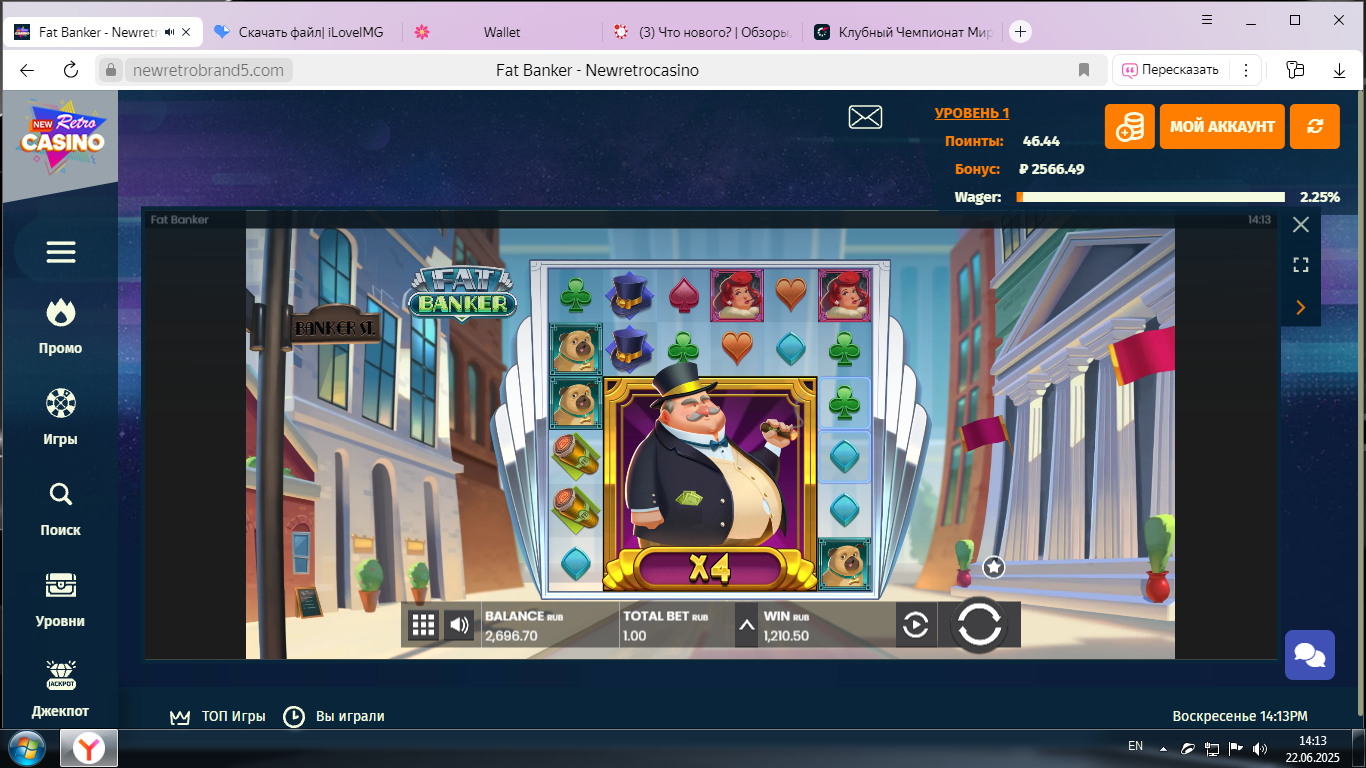The height and width of the screenshot is (768, 1366).
Task: Click the Fat Banker game logo
Action: (463, 294)
